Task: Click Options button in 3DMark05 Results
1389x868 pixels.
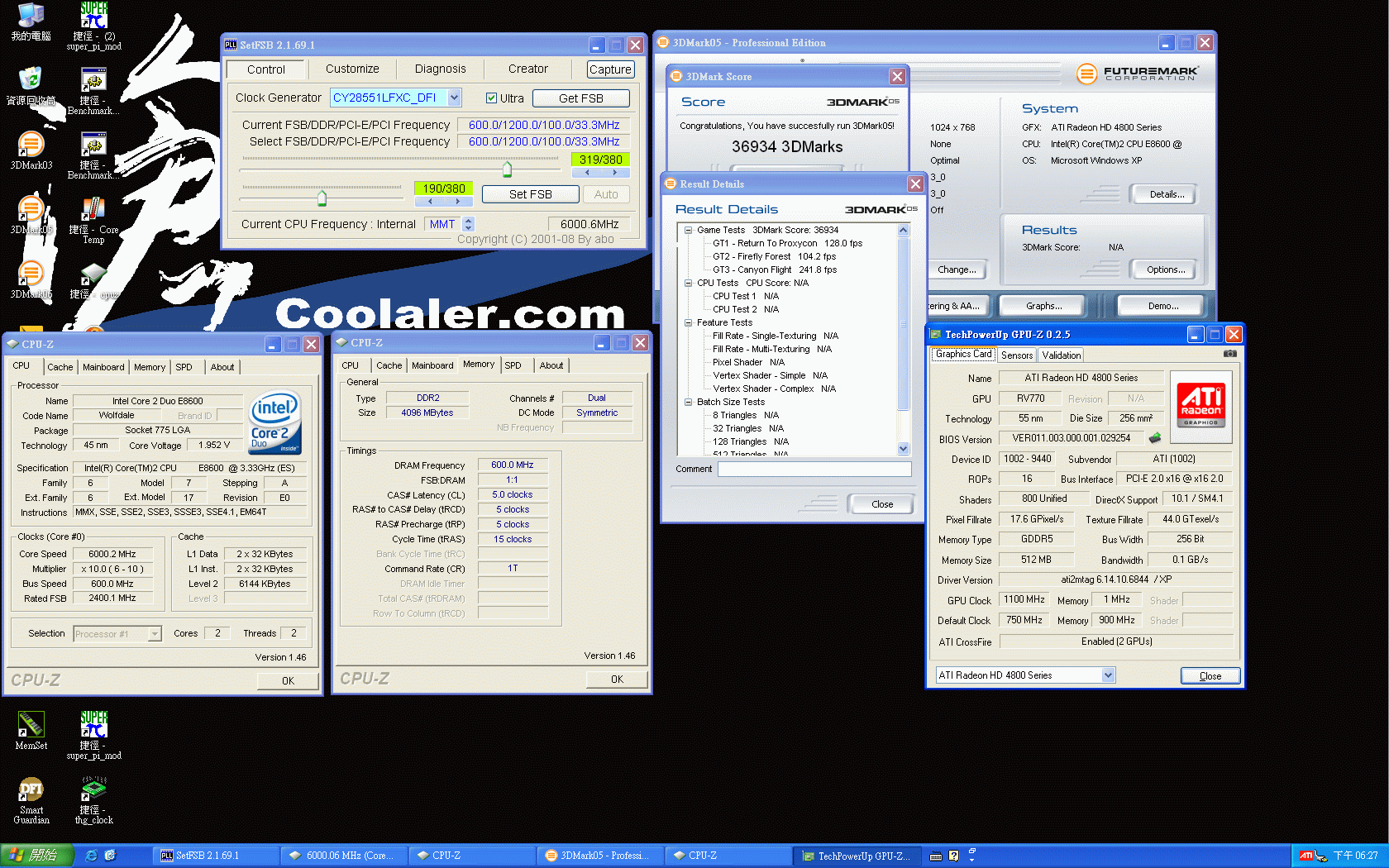Action: pos(1165,269)
